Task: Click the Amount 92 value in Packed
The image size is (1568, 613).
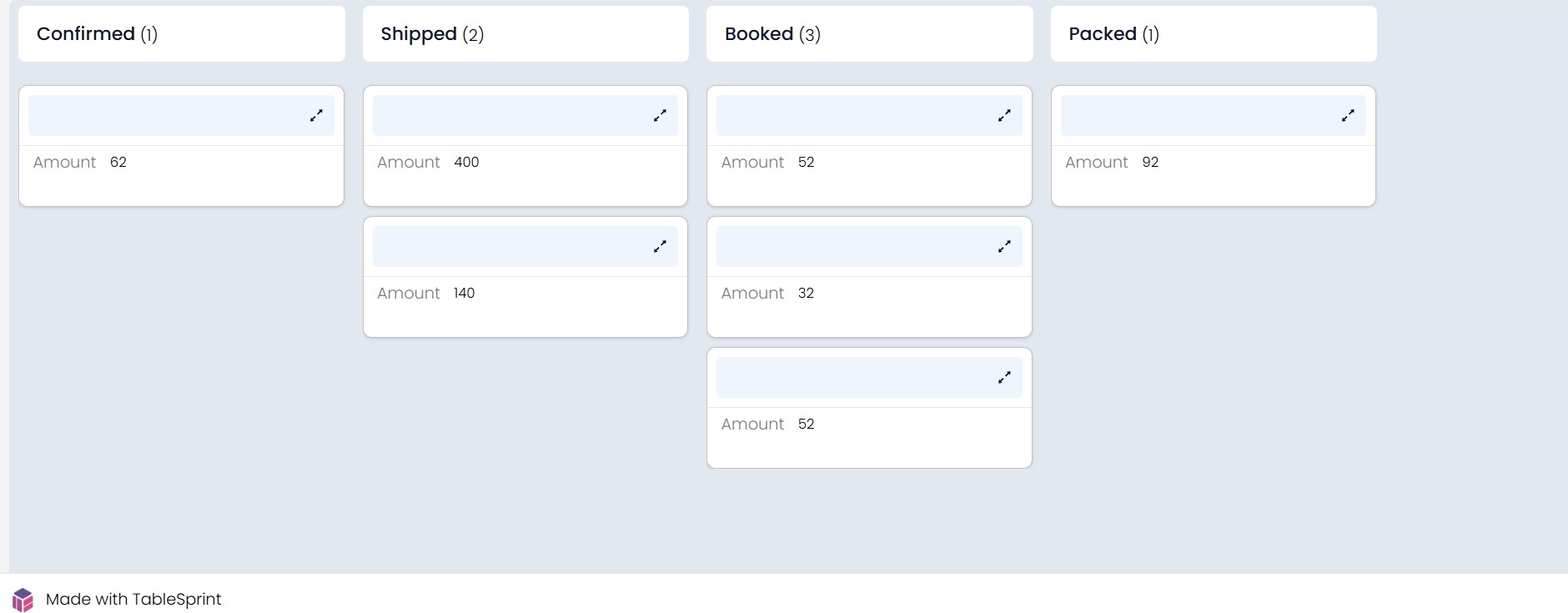Action: (1150, 163)
